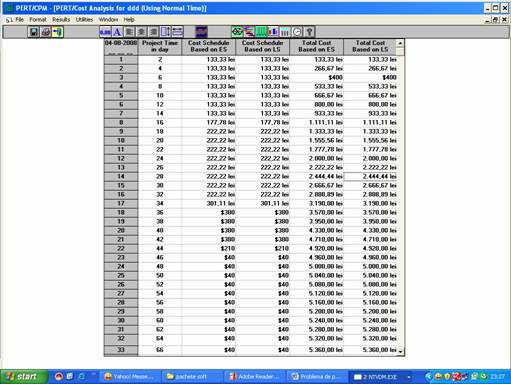Click the help question mark icon
Screen dimensions: 511x384
coord(309,32)
